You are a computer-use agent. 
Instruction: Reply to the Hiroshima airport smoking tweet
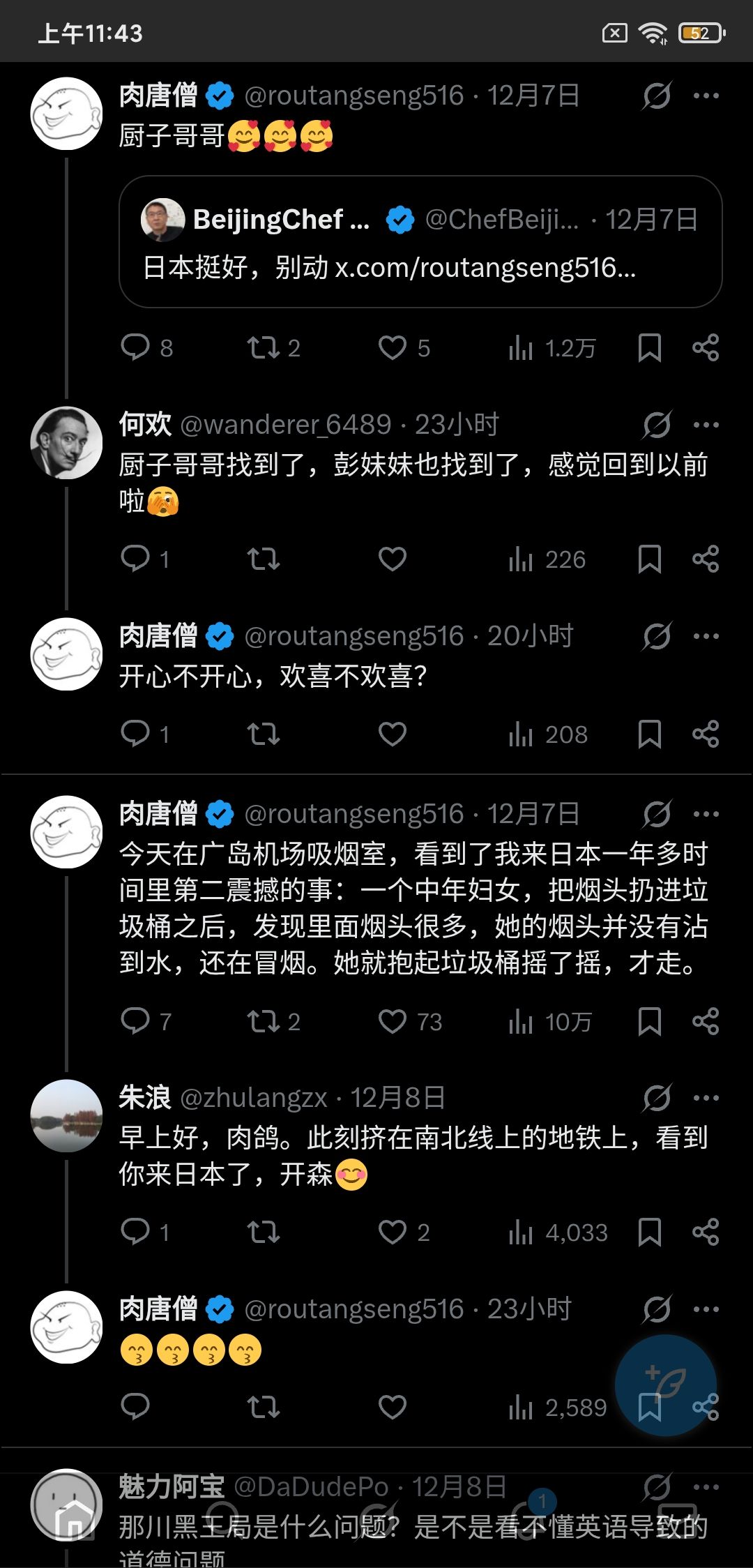pyautogui.click(x=135, y=1021)
